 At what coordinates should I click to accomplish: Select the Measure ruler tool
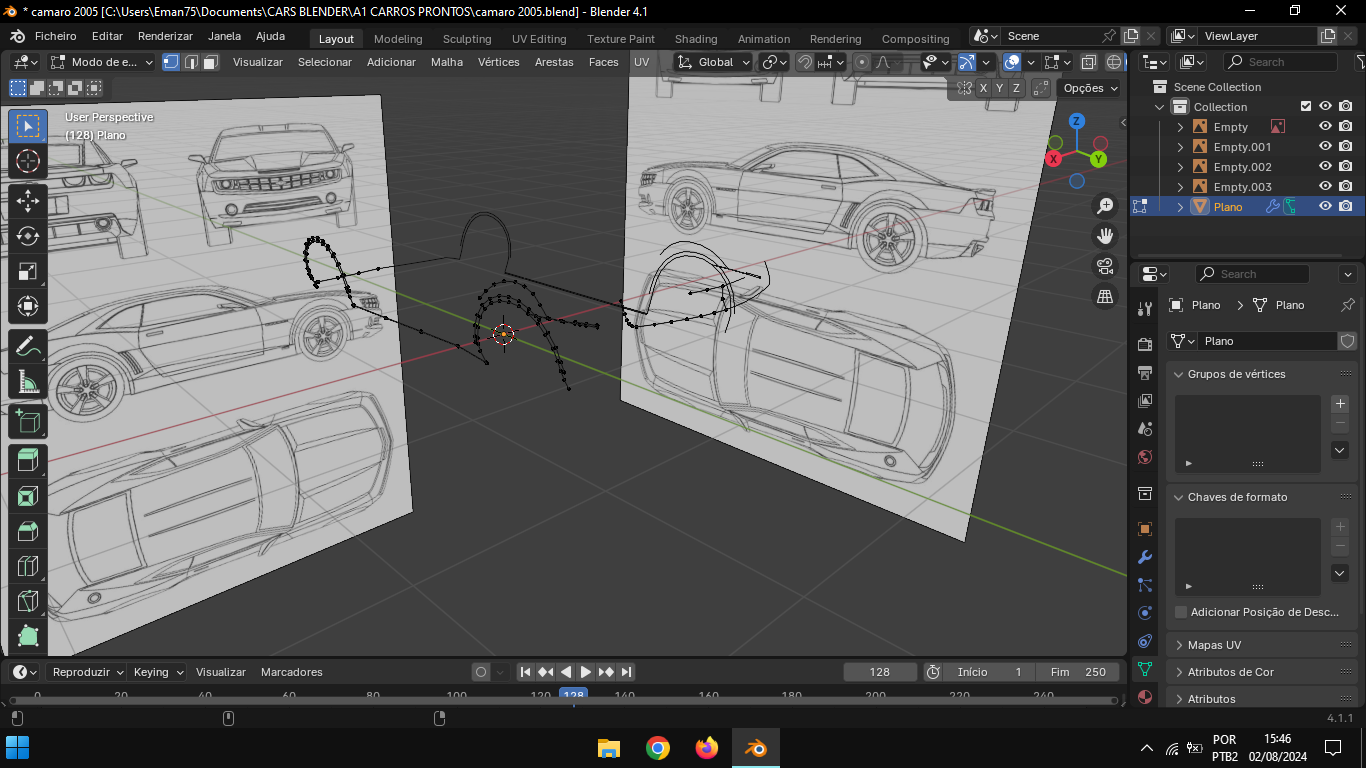pos(28,382)
